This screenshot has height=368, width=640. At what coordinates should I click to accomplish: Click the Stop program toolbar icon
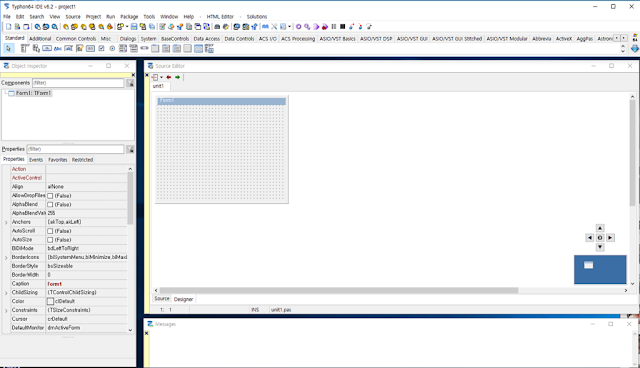(343, 27)
